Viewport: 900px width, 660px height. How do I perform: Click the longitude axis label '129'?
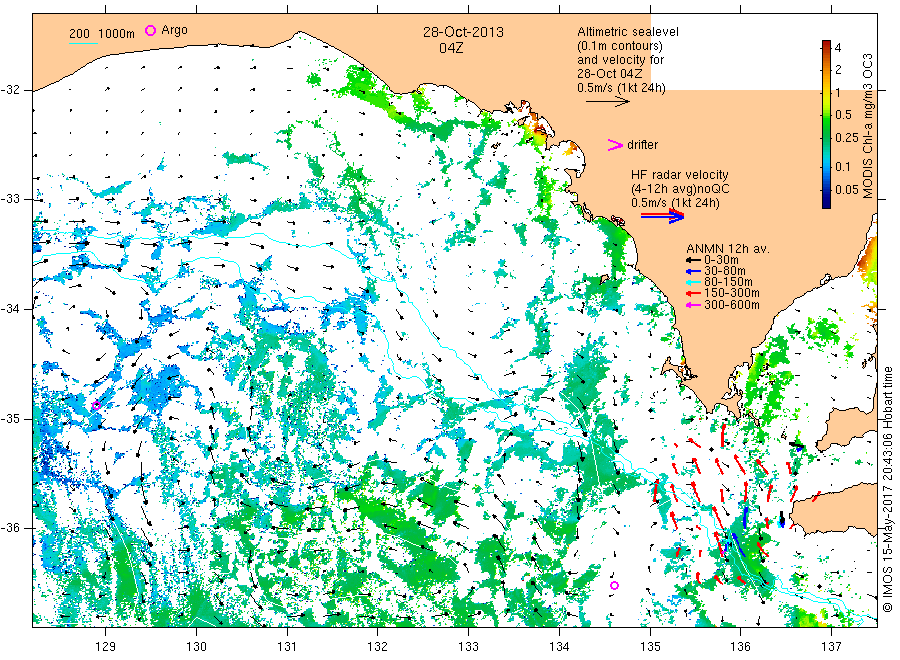coord(106,647)
